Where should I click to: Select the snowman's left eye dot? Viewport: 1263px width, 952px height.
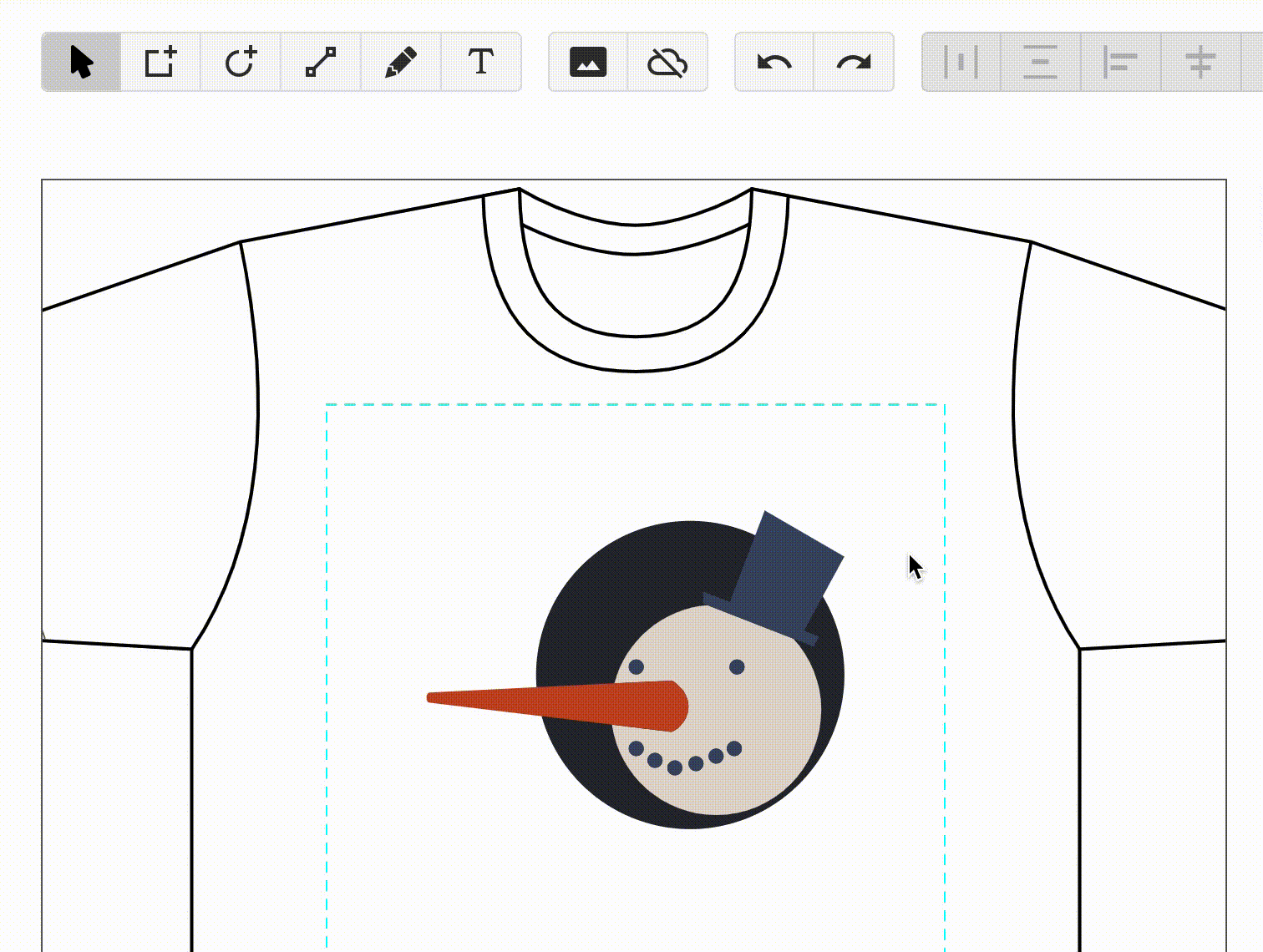point(636,666)
